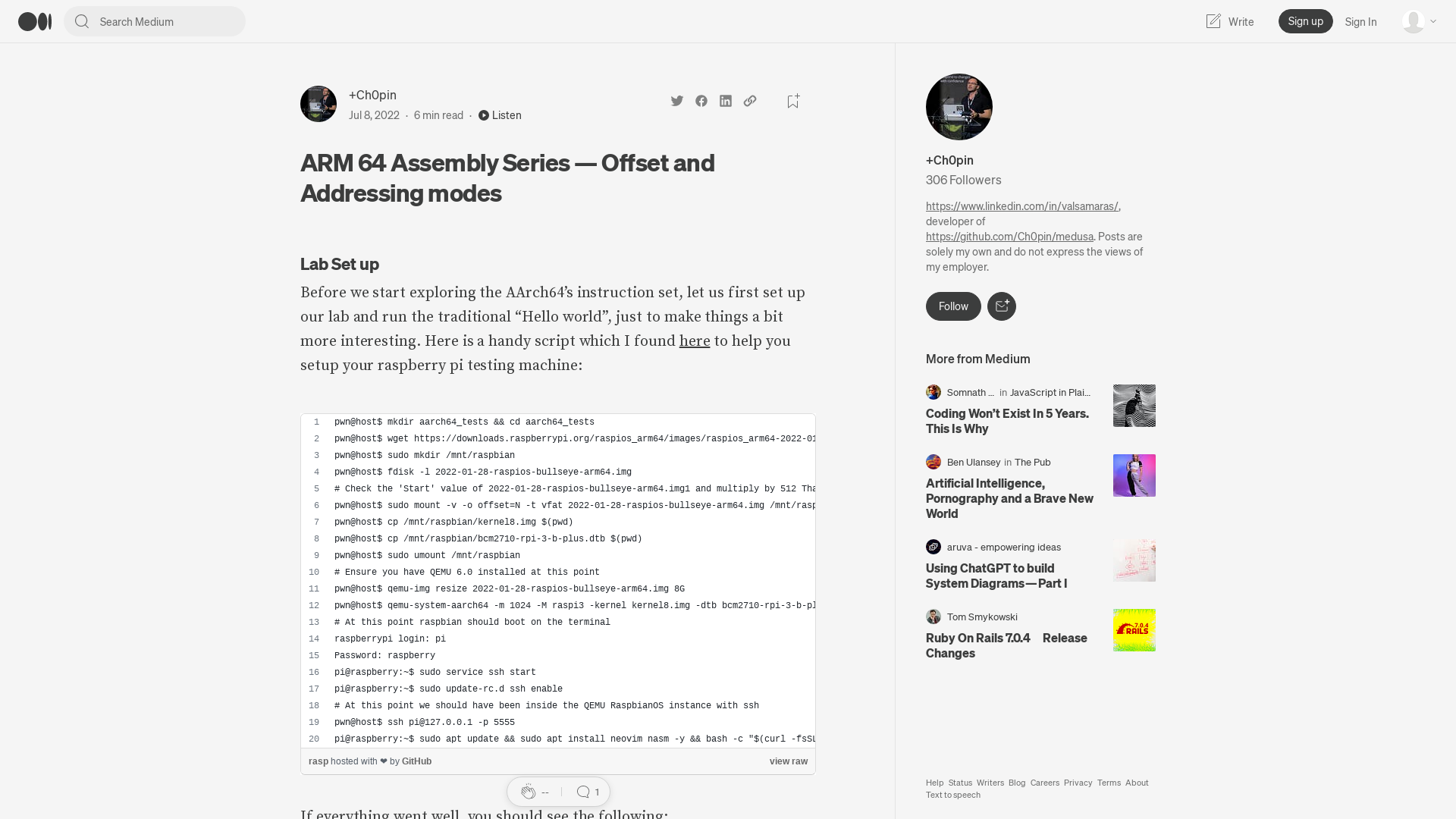Toggle the clap reaction button

pos(528,792)
